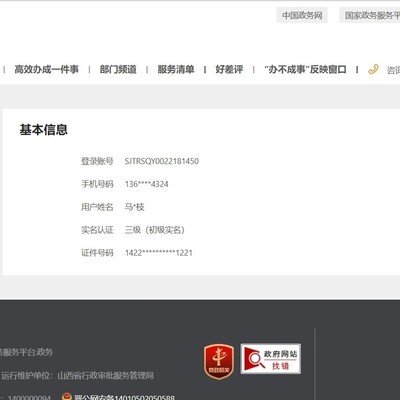Viewport: 400px width, 400px height.
Task: Go to 部门频道 menu item
Action: pyautogui.click(x=118, y=69)
